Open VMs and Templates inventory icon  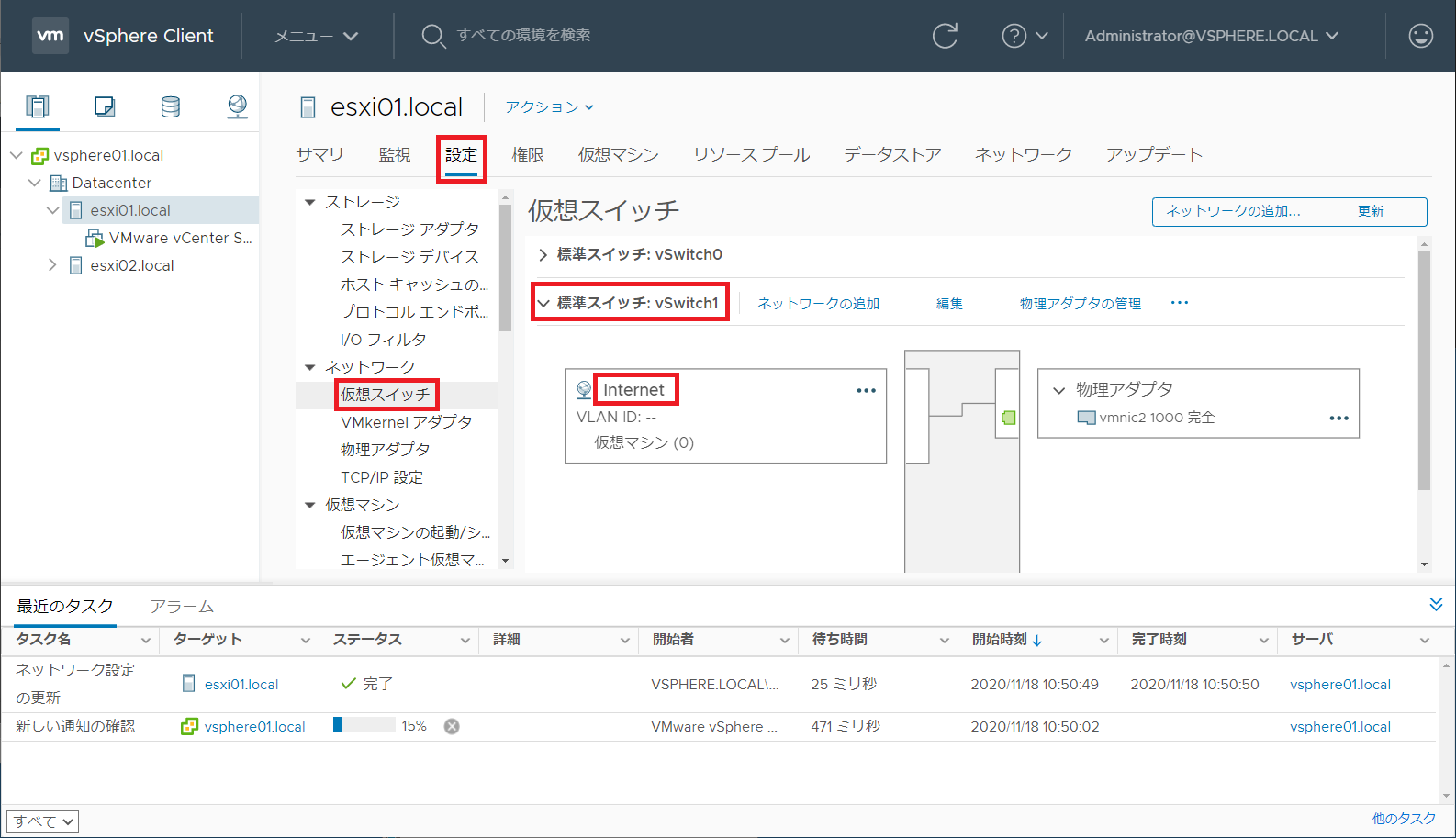105,106
